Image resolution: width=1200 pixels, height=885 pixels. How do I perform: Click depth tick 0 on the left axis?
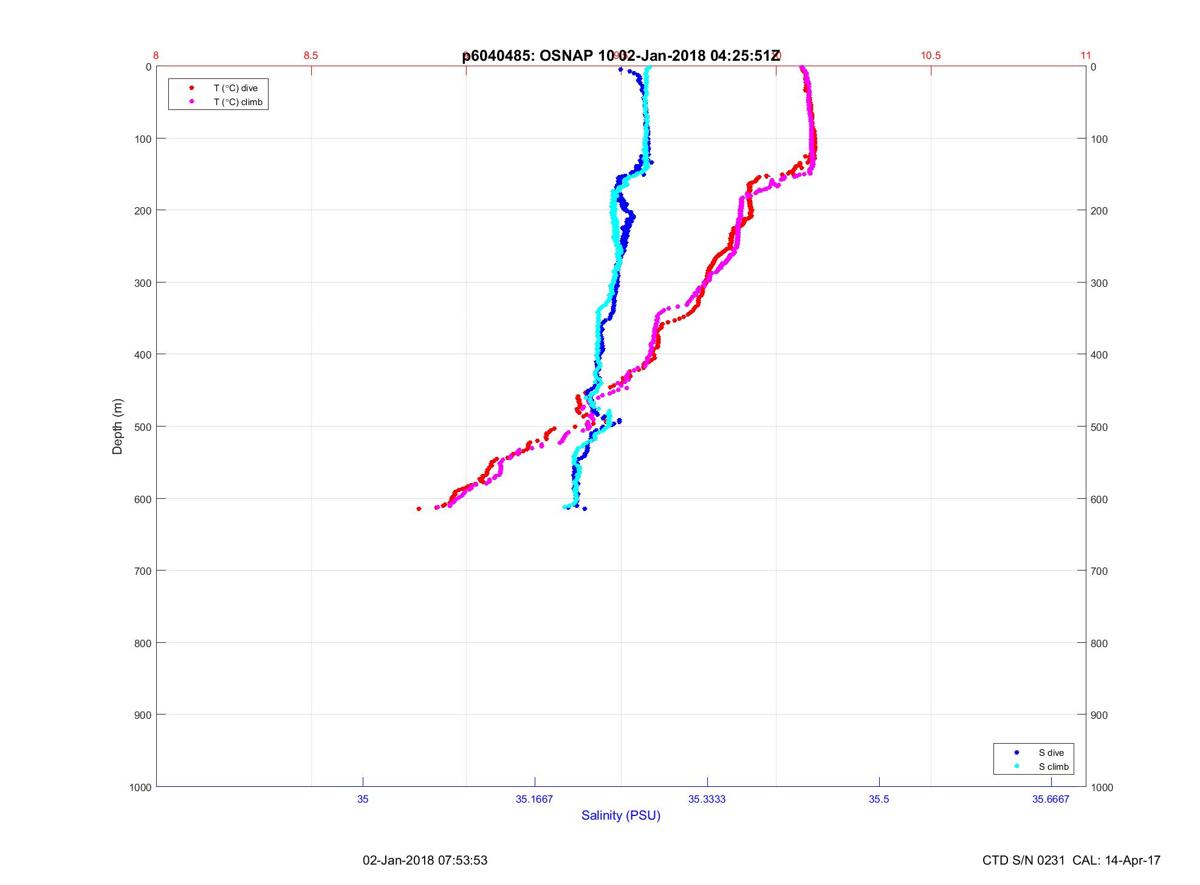coord(148,67)
